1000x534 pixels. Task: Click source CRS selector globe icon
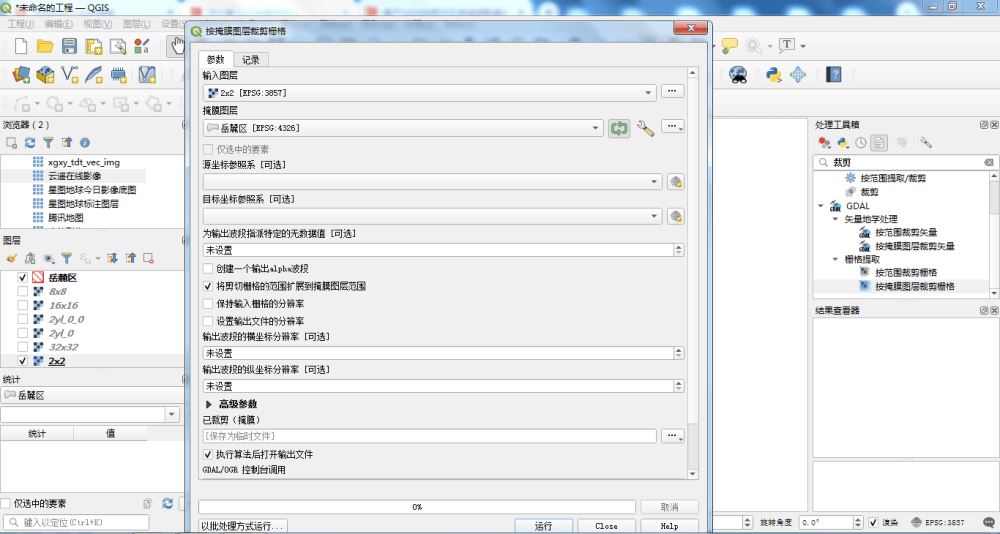click(x=675, y=182)
